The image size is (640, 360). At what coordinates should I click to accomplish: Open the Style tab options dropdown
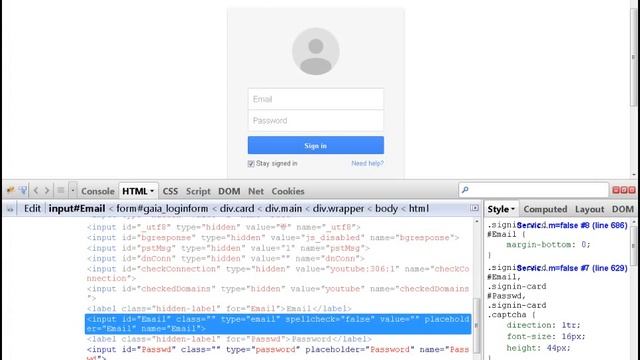click(513, 209)
